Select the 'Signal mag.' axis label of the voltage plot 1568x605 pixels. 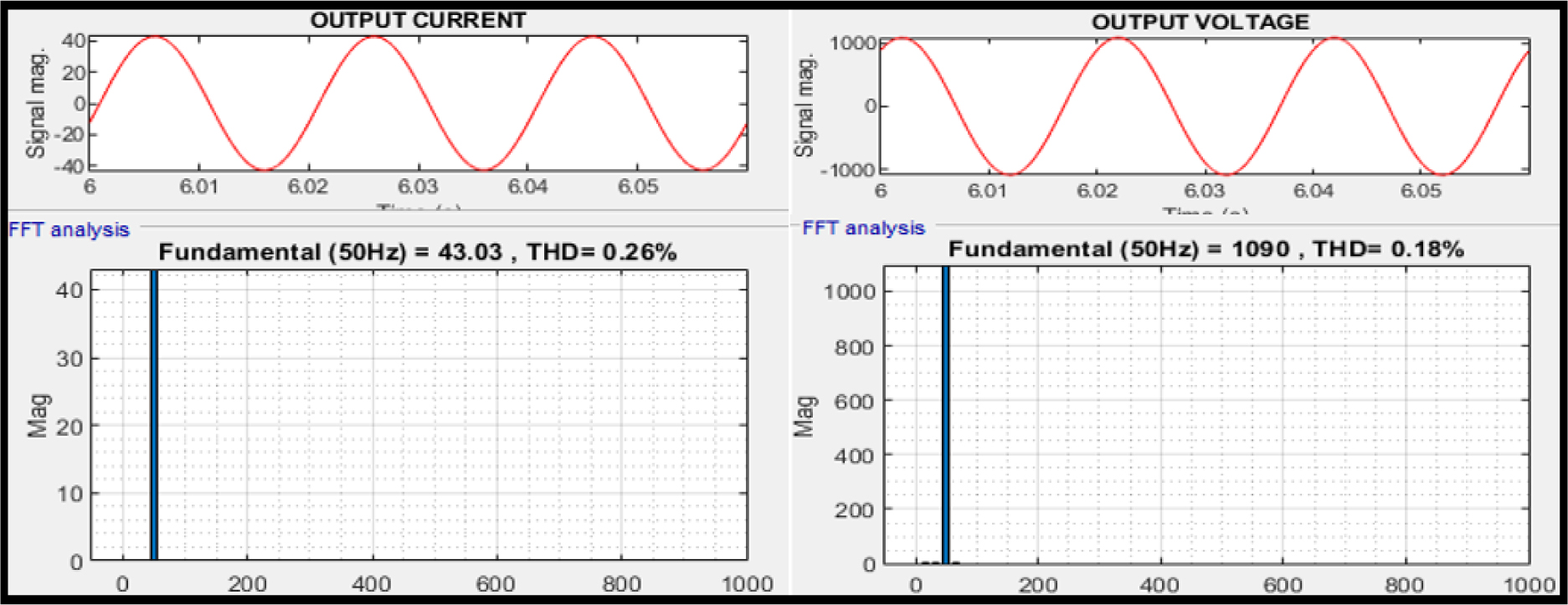805,105
